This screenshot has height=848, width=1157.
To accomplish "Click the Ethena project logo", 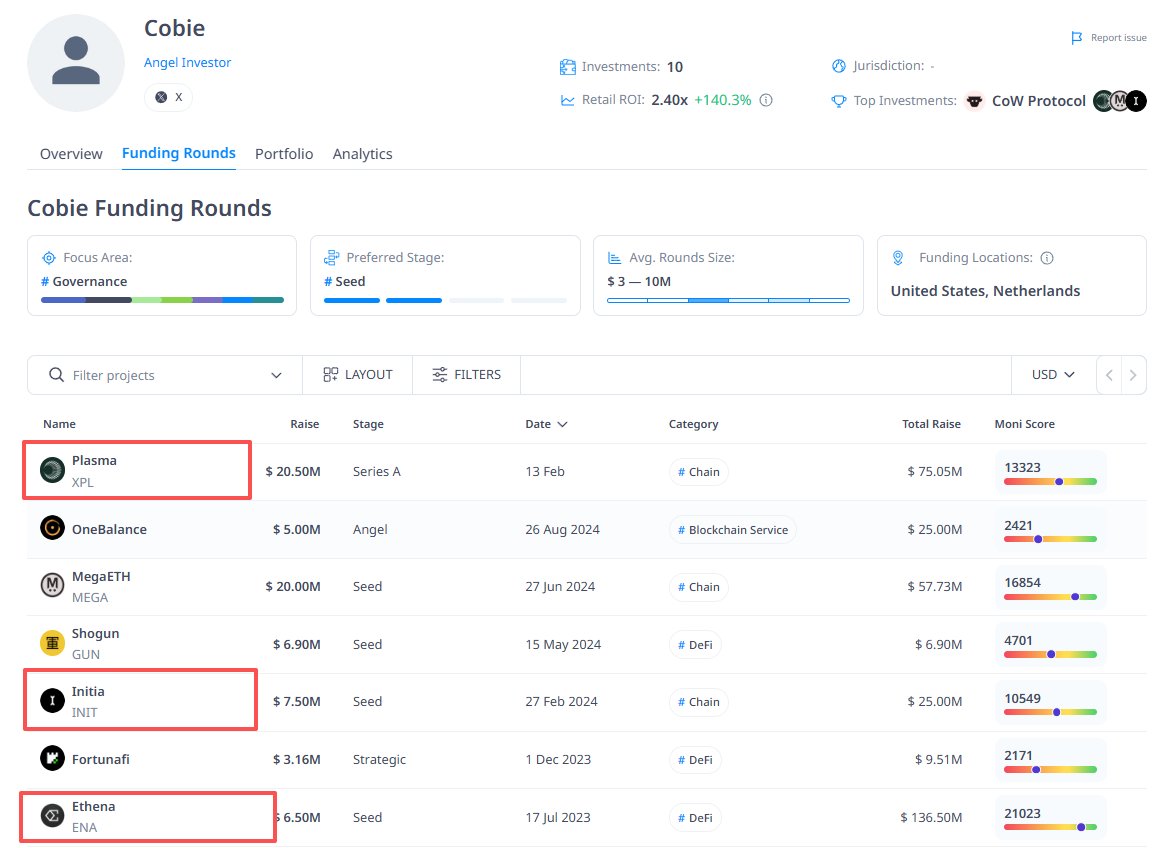I will coord(52,816).
